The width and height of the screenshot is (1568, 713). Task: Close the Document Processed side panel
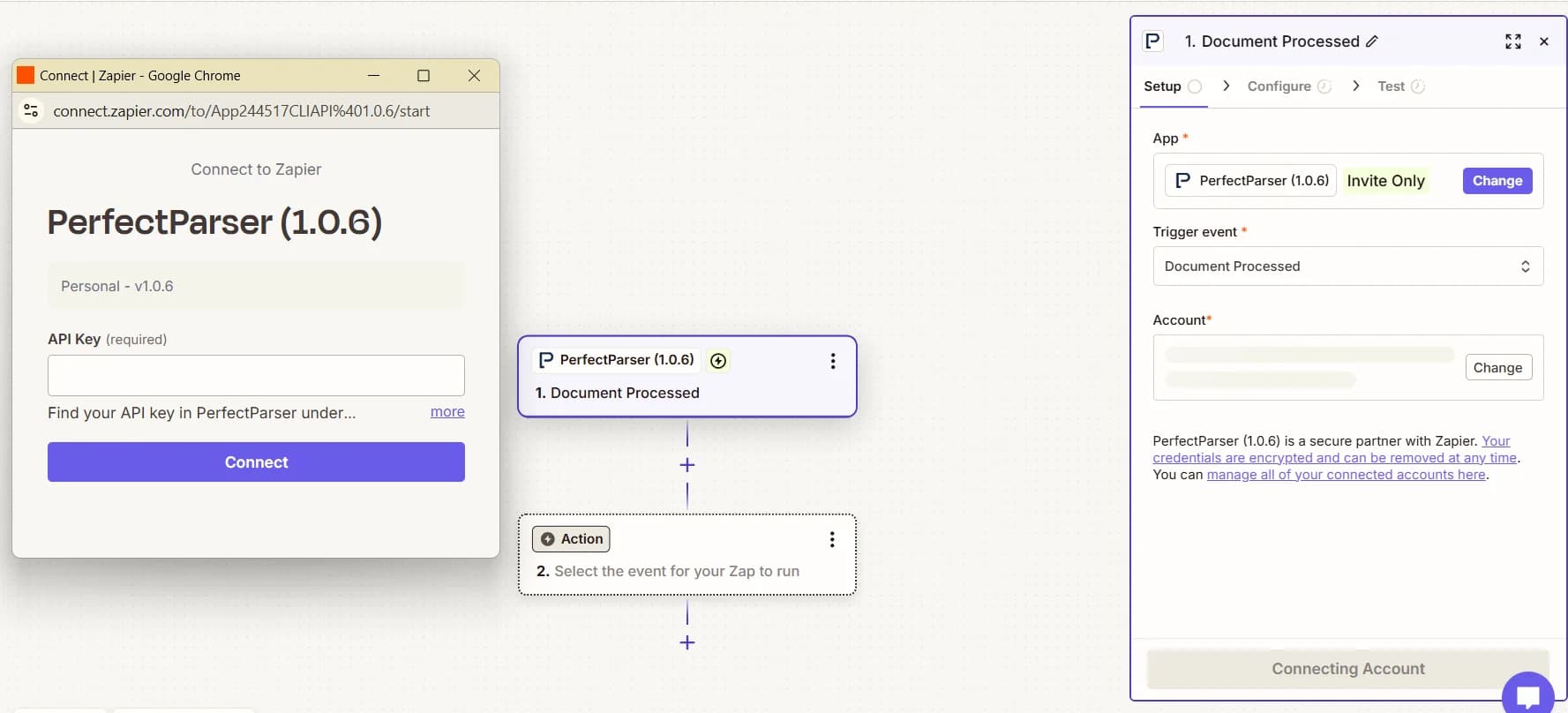(1544, 41)
